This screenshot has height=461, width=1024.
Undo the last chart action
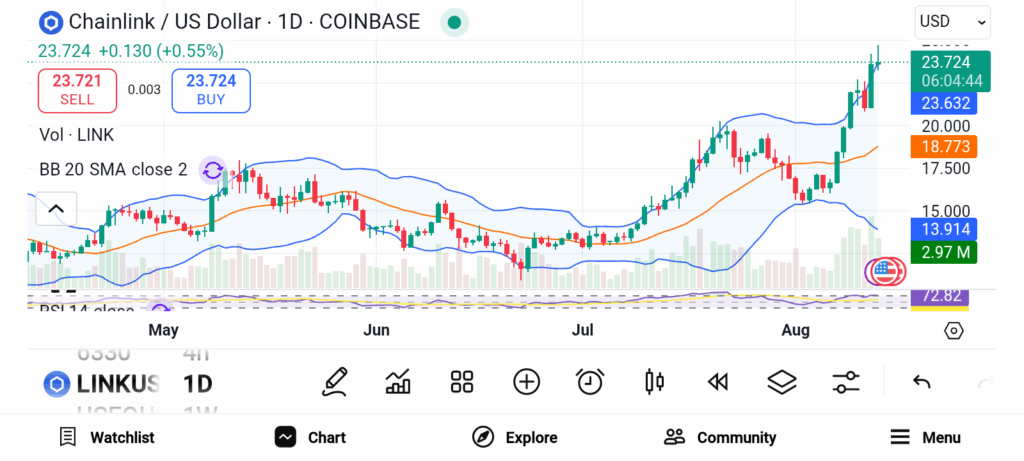coord(922,381)
